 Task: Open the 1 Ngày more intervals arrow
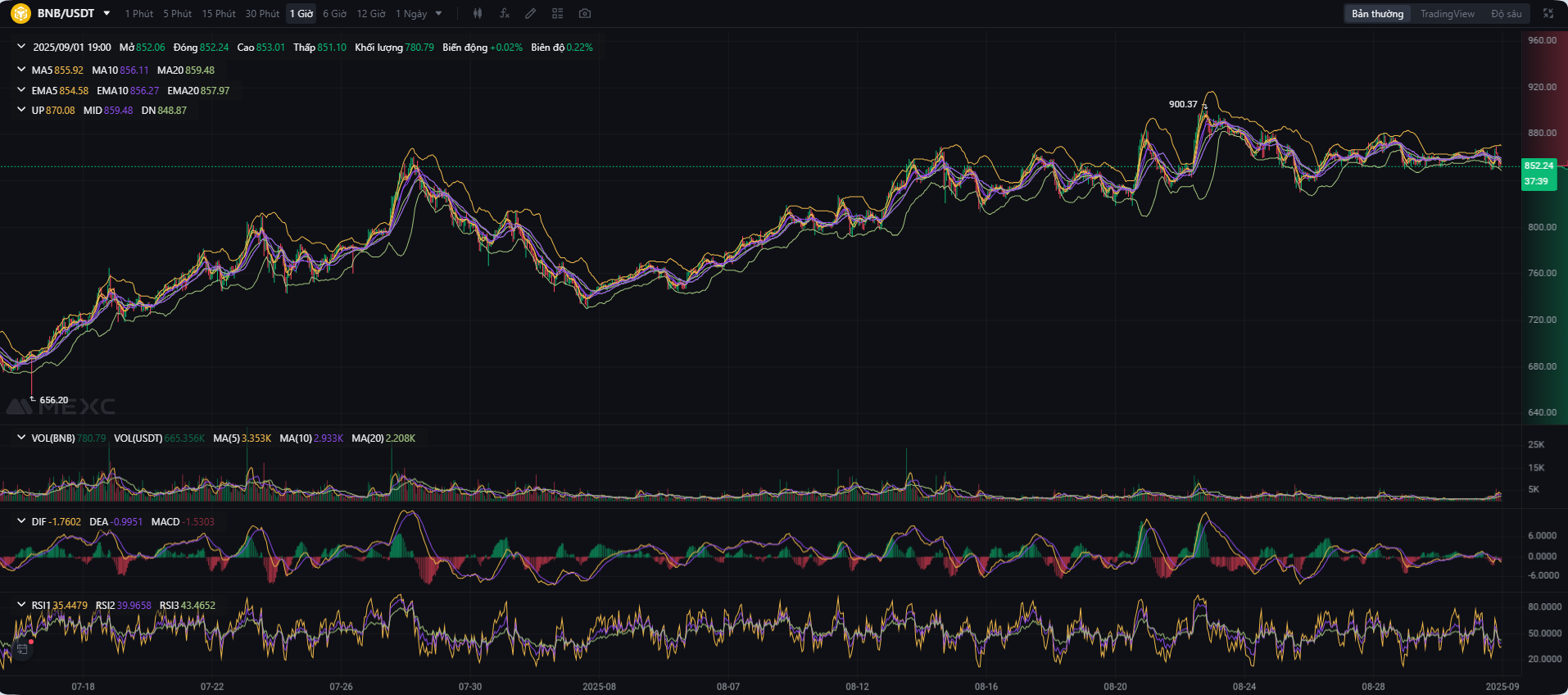pyautogui.click(x=438, y=13)
